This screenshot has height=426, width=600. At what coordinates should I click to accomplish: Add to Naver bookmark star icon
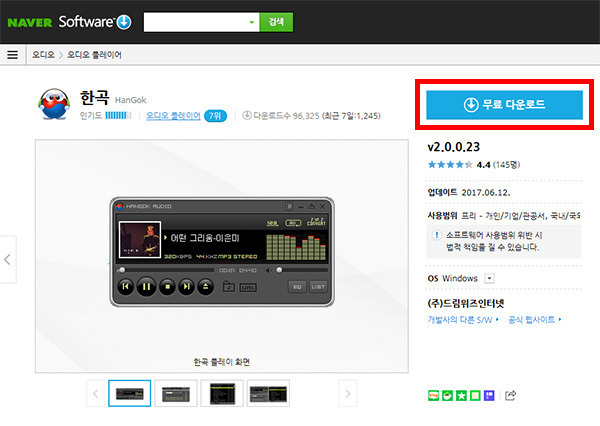tap(461, 395)
